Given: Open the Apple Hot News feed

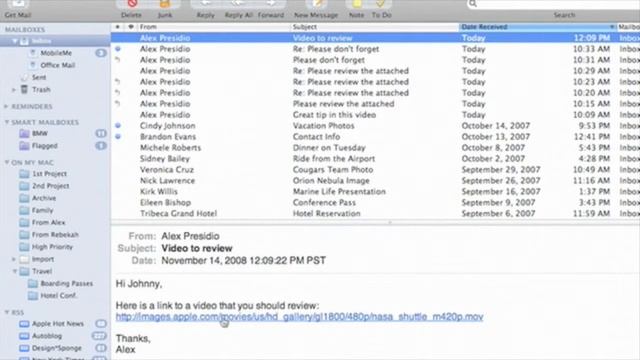Looking at the screenshot, I should pos(58,324).
